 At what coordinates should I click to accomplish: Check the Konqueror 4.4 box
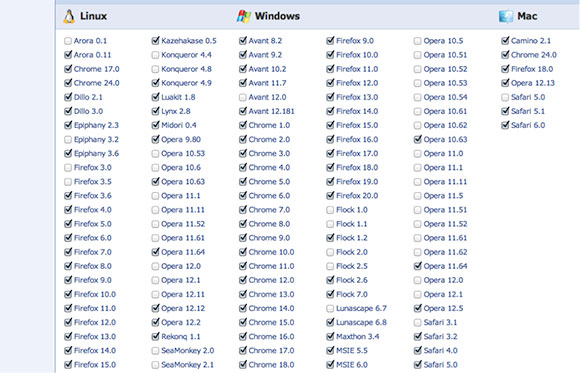[155, 55]
